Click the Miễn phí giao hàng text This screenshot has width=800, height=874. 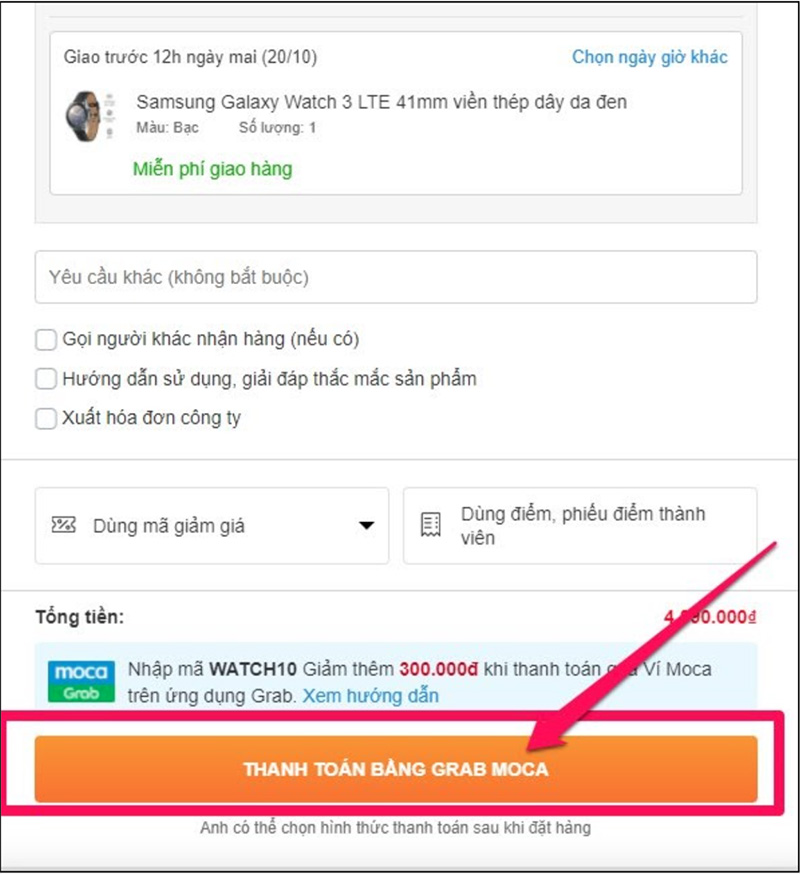pyautogui.click(x=212, y=169)
